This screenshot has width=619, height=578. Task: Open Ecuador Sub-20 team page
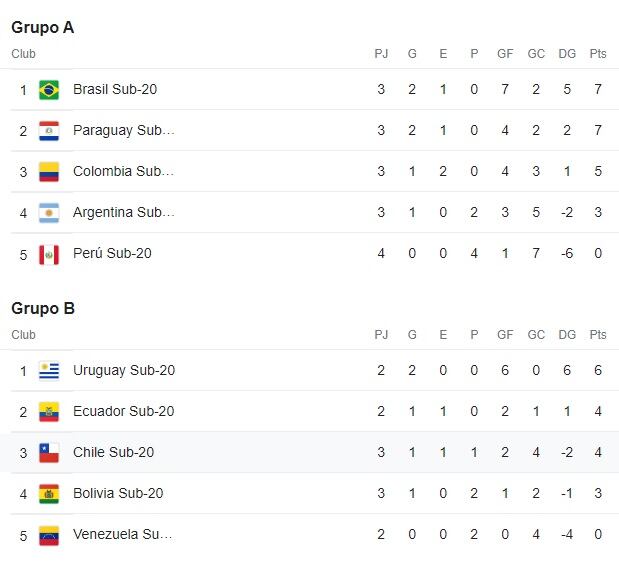[124, 411]
